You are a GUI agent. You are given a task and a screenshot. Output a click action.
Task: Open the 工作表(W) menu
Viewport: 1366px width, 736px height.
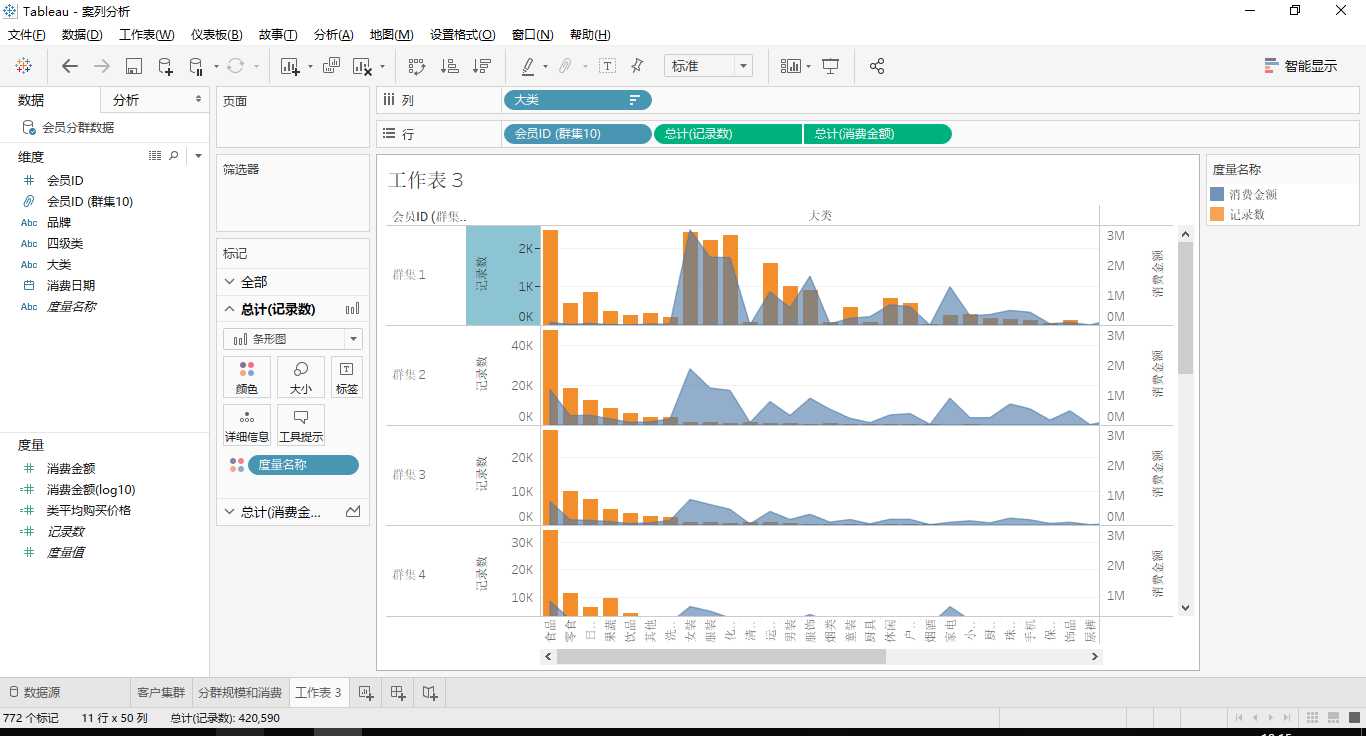(x=146, y=35)
